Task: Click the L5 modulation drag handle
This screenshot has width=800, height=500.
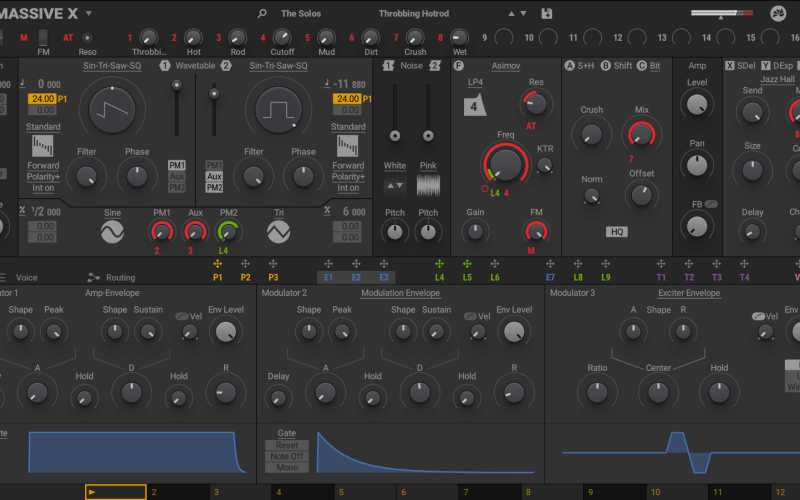Action: click(x=467, y=264)
